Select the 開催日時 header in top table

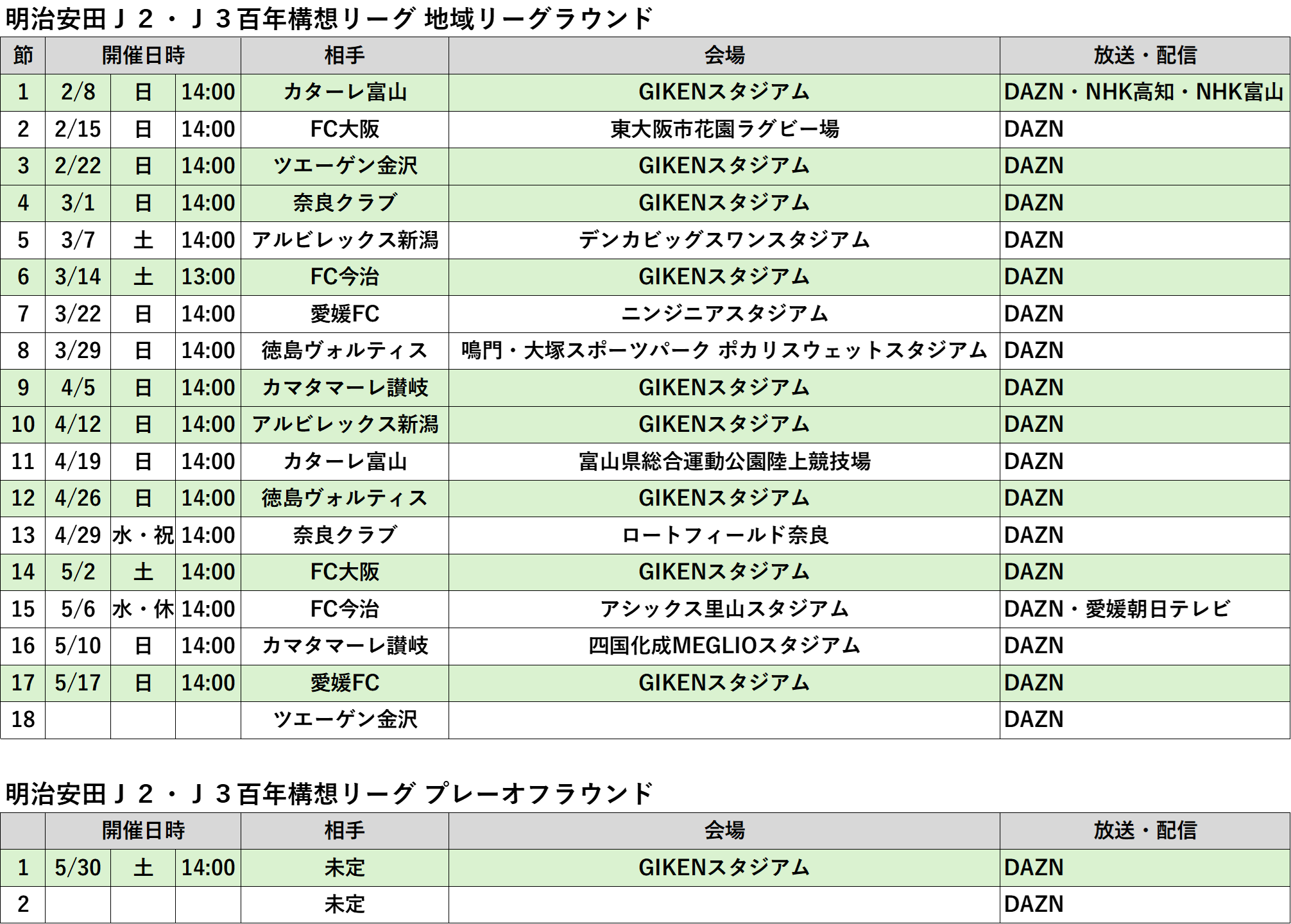point(143,55)
